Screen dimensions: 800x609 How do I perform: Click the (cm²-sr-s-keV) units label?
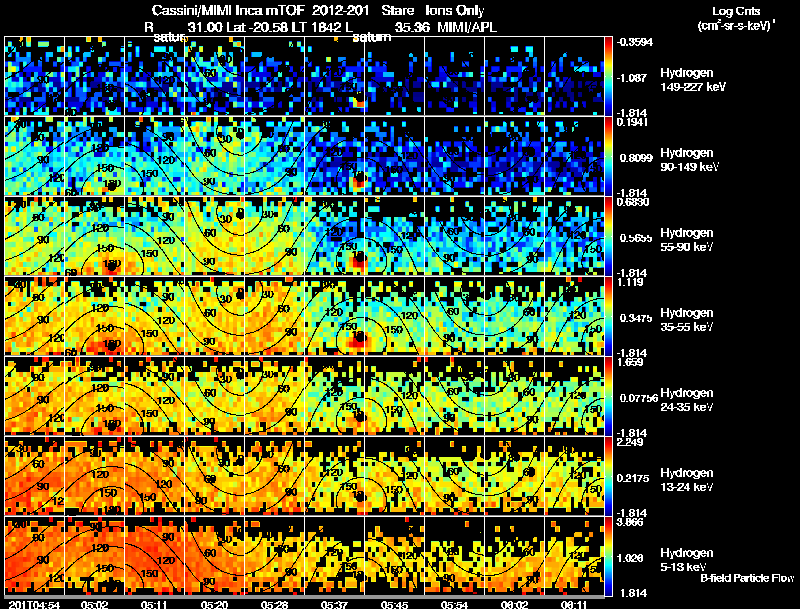pos(737,26)
